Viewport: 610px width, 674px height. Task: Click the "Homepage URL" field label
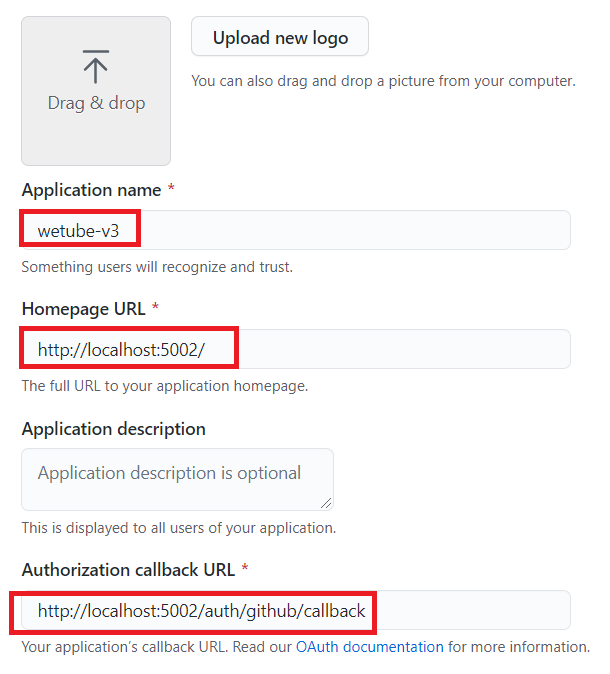click(x=84, y=309)
